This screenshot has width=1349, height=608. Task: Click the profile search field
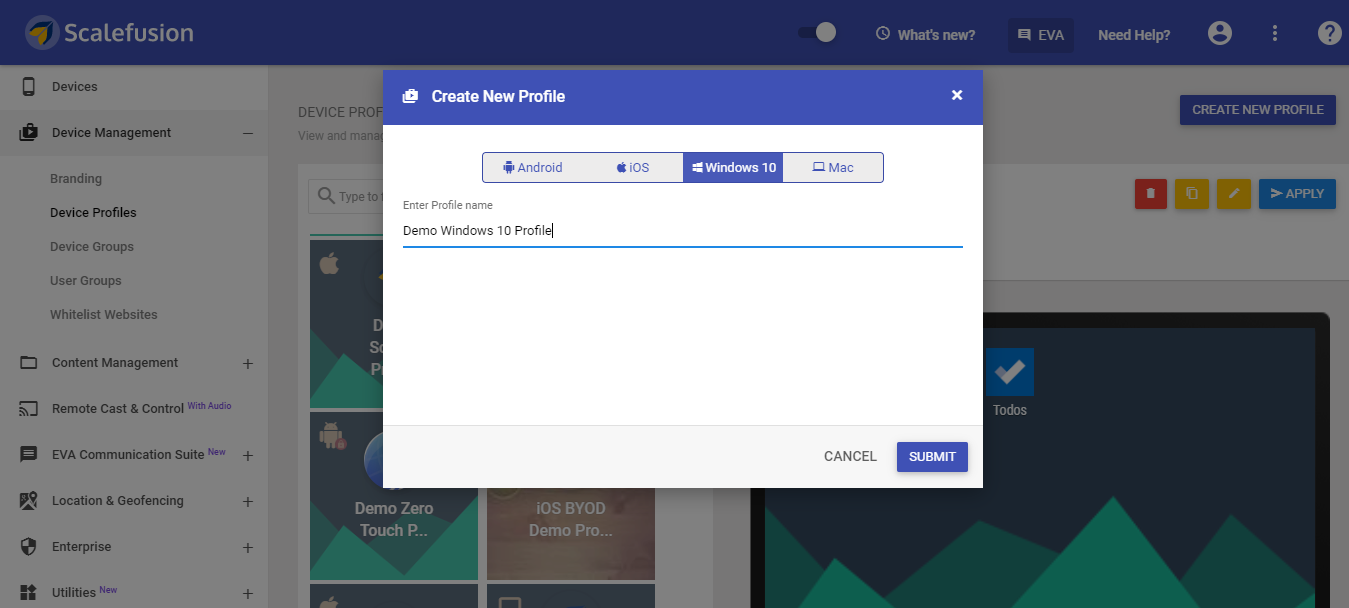click(x=346, y=196)
